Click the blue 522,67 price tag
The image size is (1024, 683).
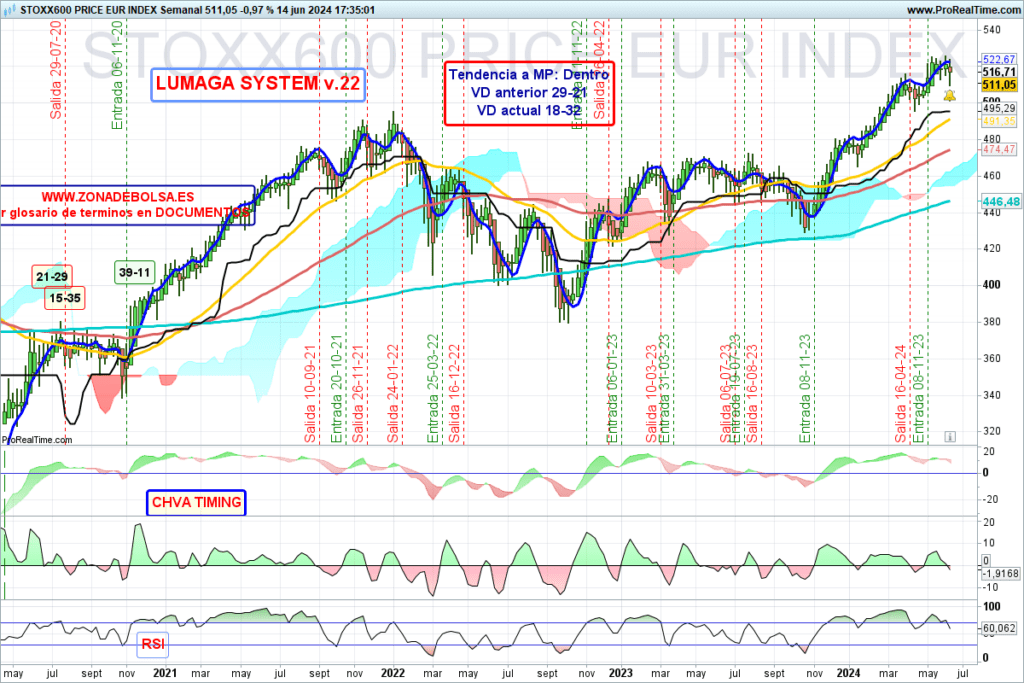[999, 59]
